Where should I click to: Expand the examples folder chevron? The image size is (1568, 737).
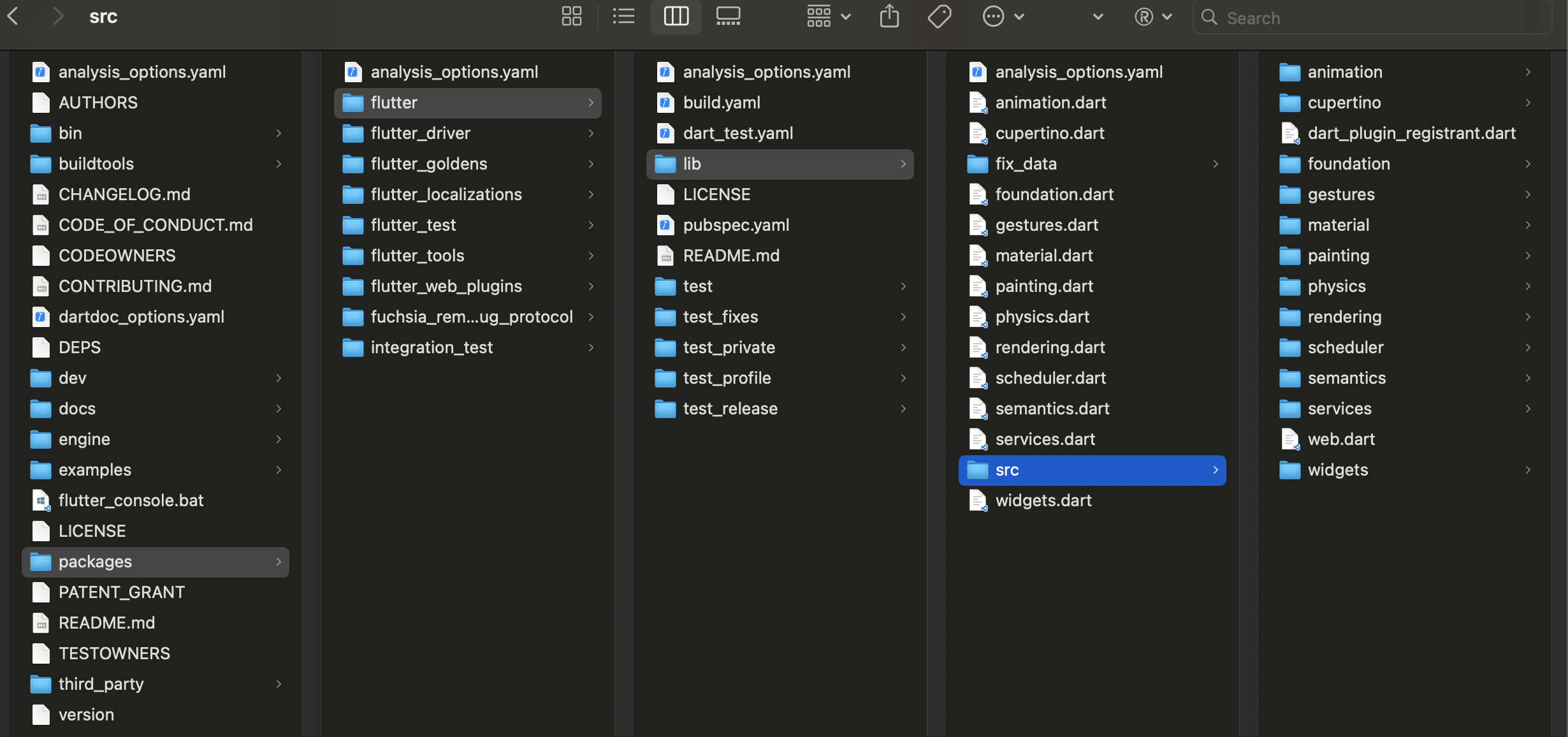pyautogui.click(x=279, y=470)
